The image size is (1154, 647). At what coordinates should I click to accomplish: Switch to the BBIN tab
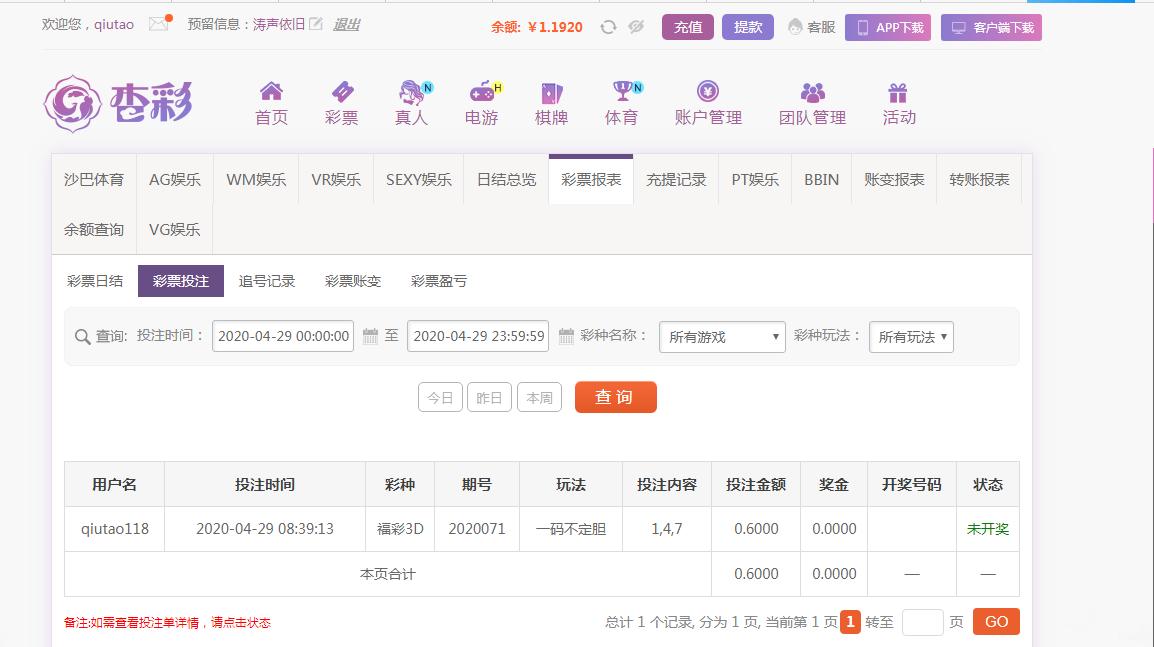(x=821, y=180)
